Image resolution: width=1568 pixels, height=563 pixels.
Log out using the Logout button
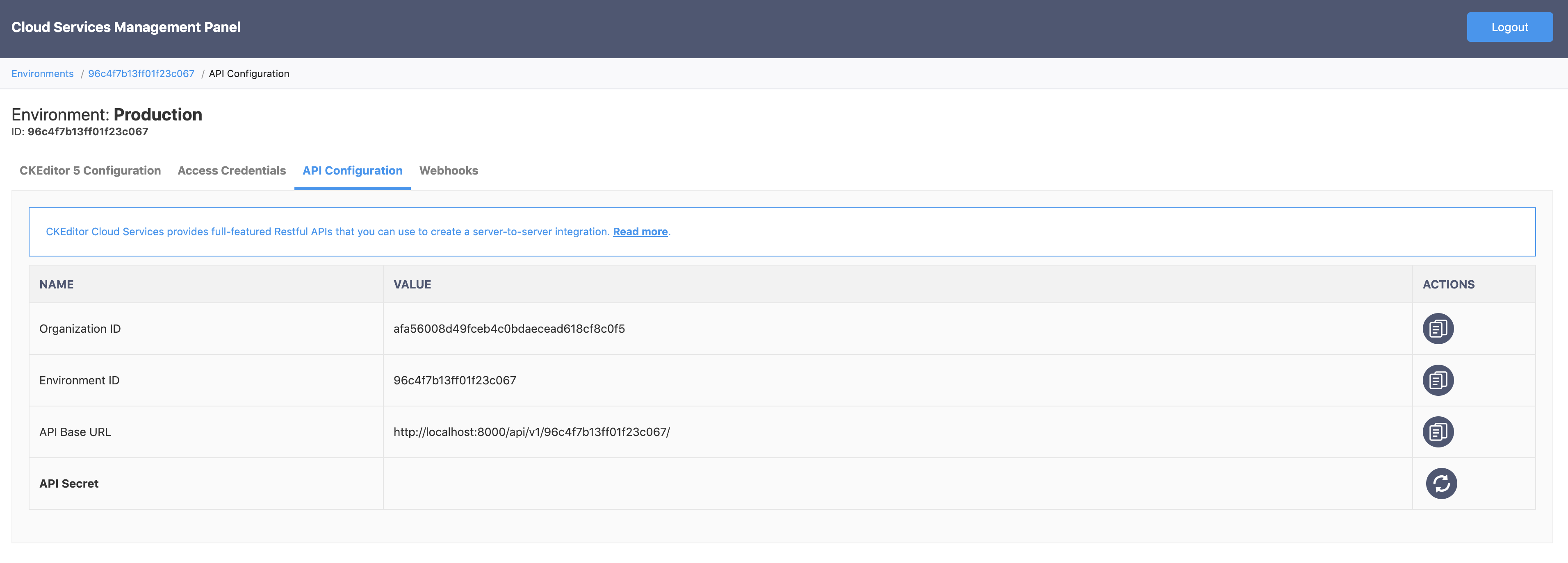pyautogui.click(x=1509, y=27)
